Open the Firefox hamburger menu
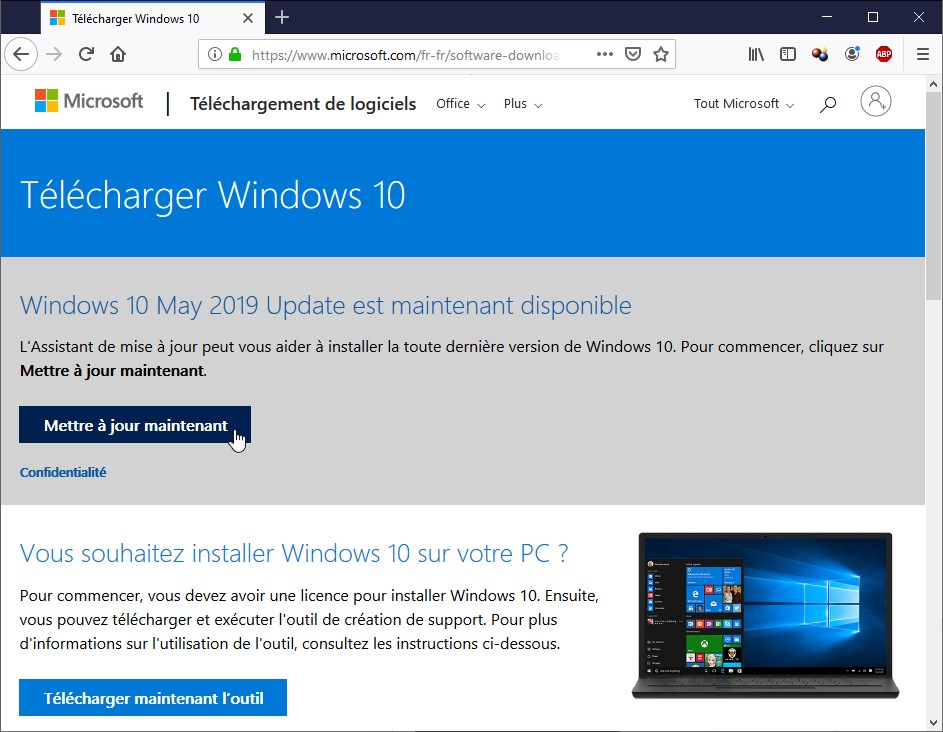The height and width of the screenshot is (732, 943). 923,54
